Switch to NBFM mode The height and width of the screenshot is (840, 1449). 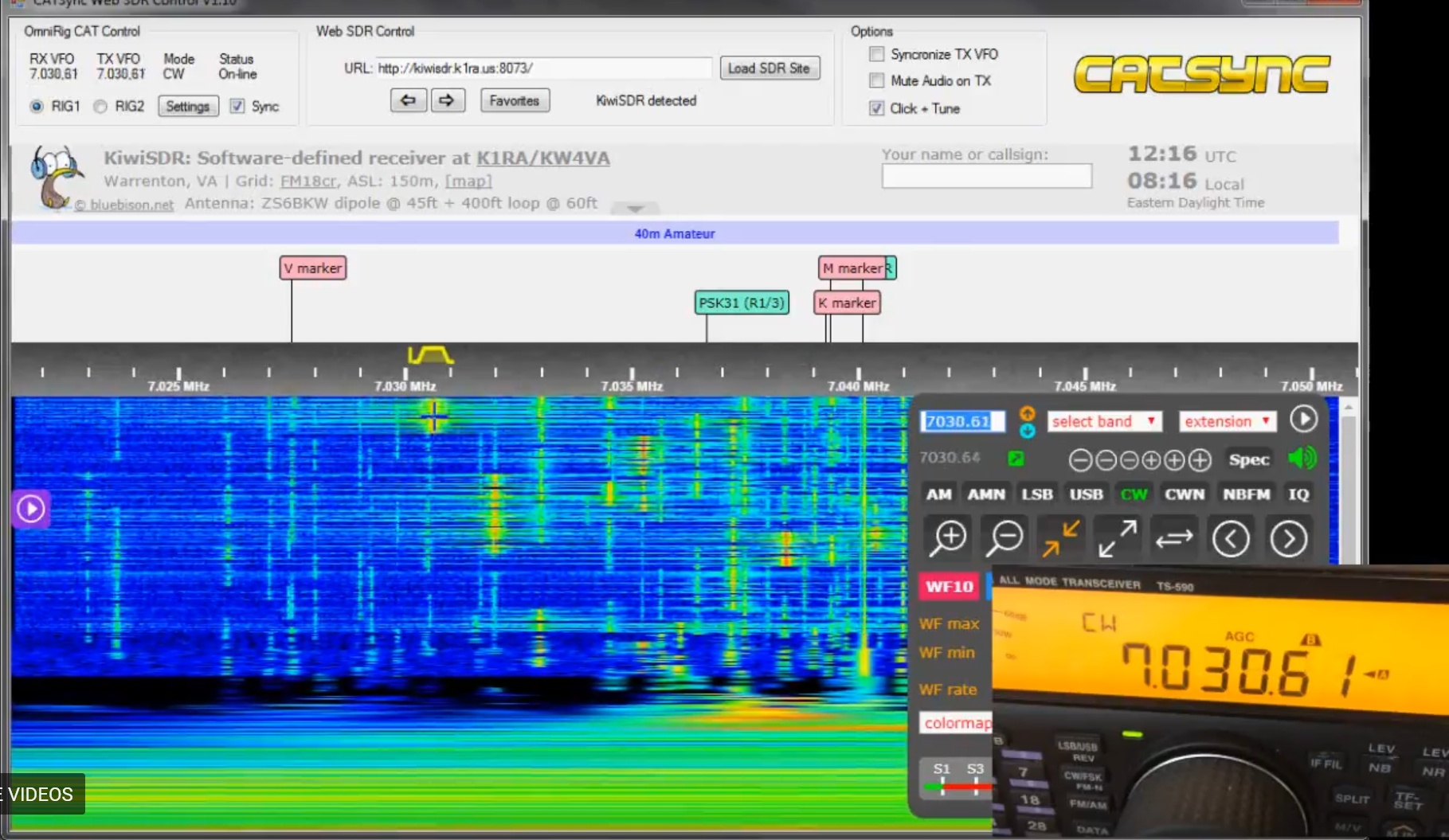tap(1246, 494)
